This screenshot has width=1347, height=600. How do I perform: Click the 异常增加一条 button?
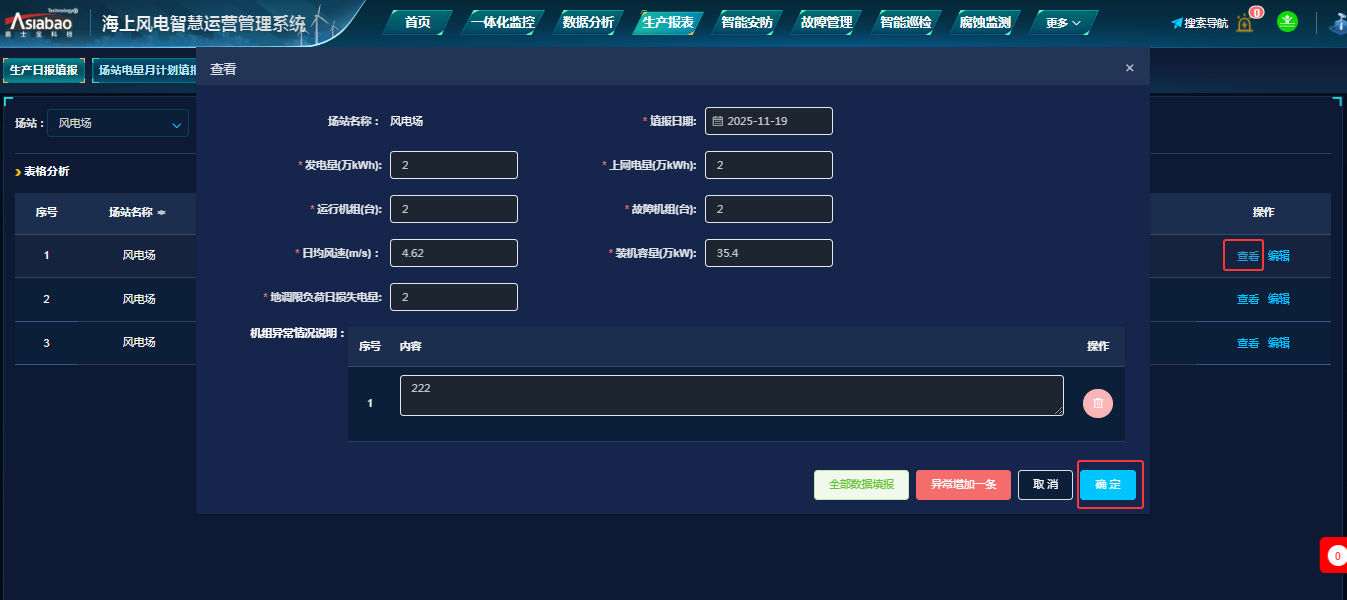click(963, 485)
